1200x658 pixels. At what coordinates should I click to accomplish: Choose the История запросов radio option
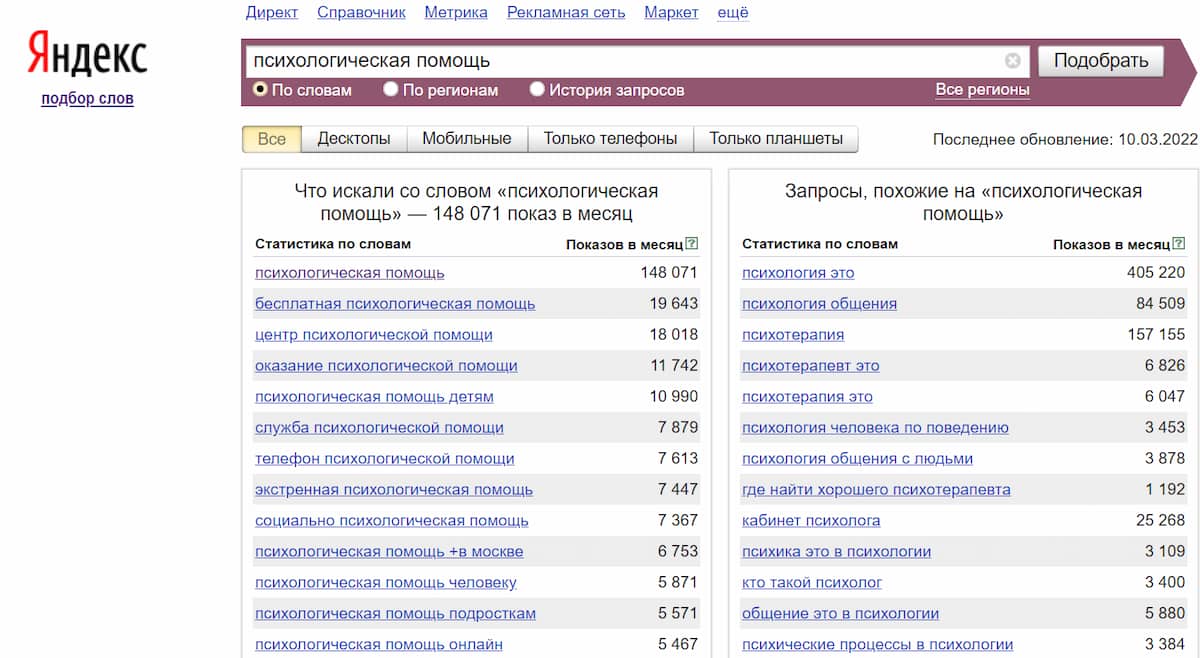pyautogui.click(x=537, y=90)
